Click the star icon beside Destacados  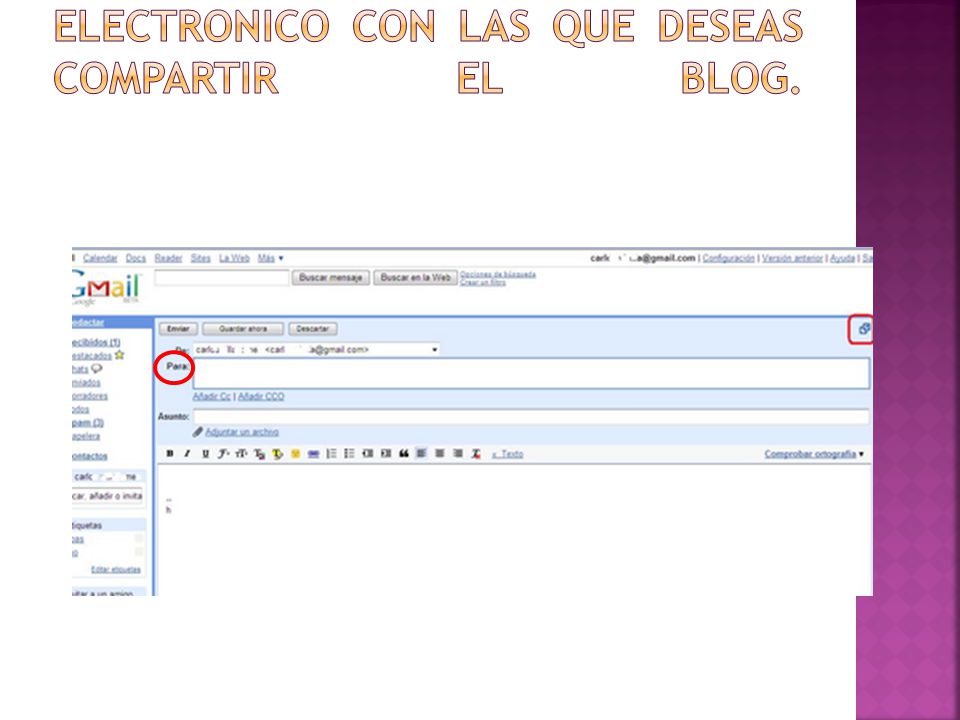[119, 355]
